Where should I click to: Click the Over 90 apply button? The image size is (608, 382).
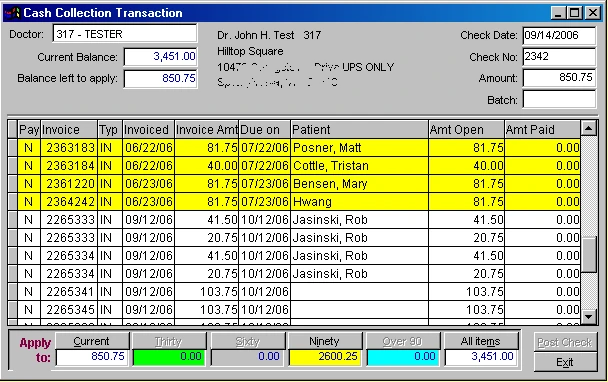point(402,341)
